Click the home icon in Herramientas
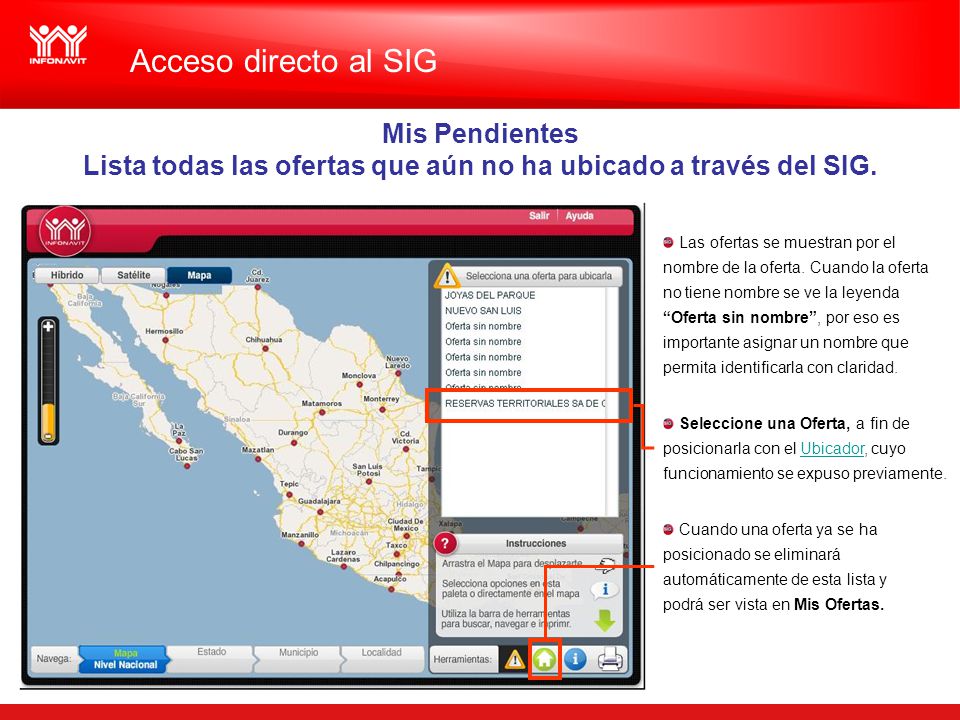Viewport: 960px width, 720px height. [x=544, y=659]
